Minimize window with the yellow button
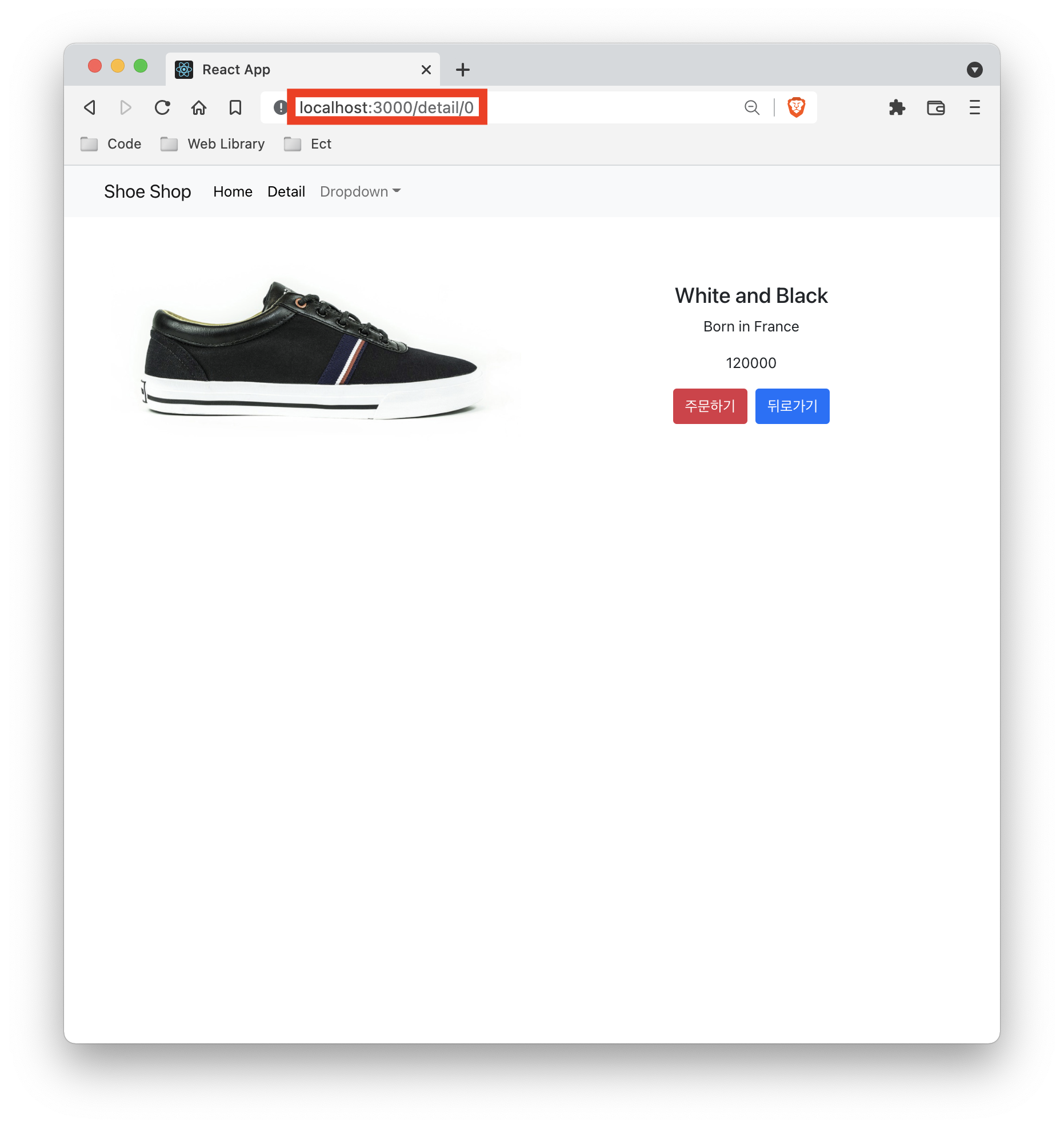Image resolution: width=1064 pixels, height=1128 pixels. tap(118, 66)
